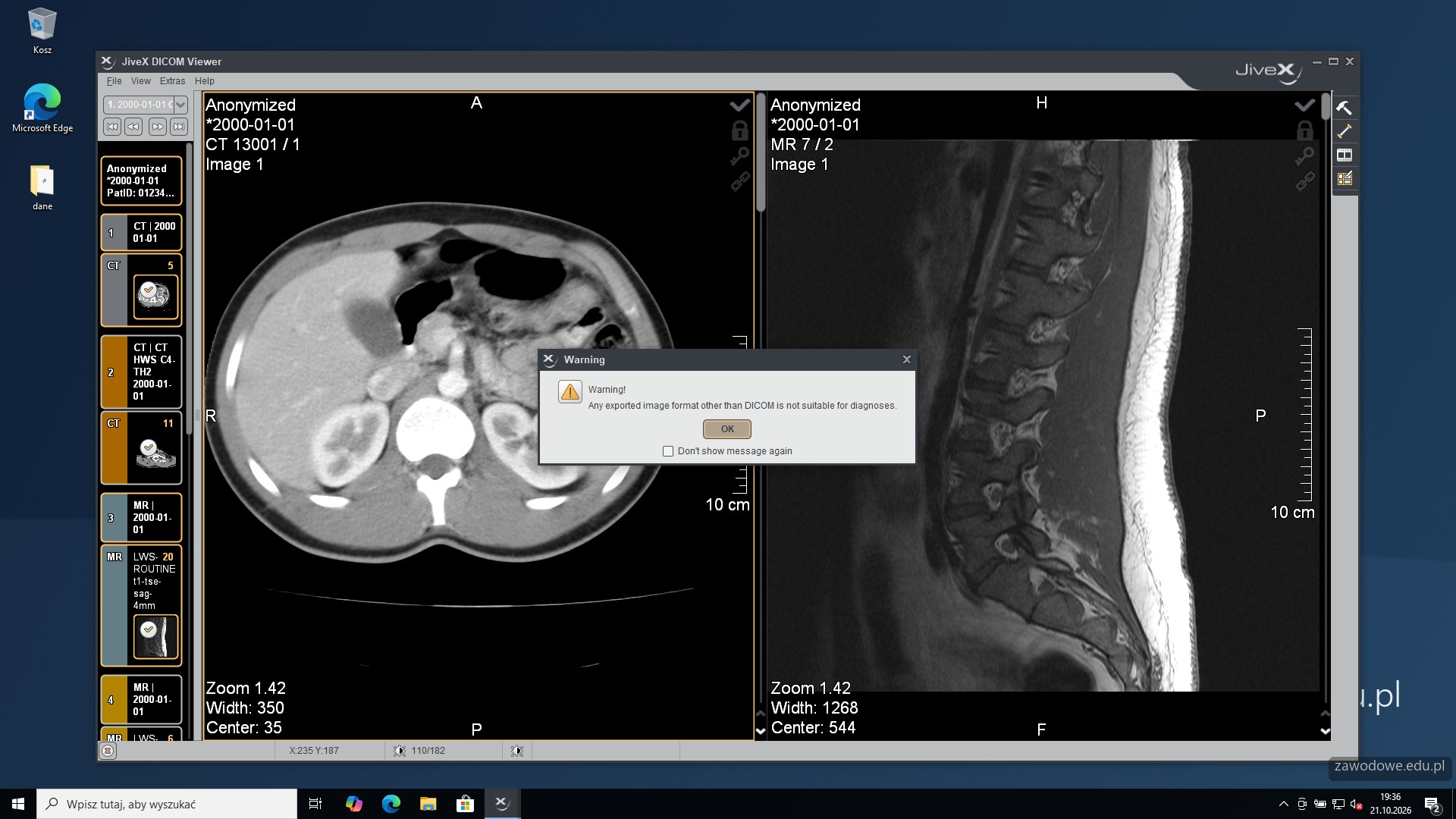
Task: Click the chevron arrows at bottom of CT viewport
Action: tap(761, 722)
